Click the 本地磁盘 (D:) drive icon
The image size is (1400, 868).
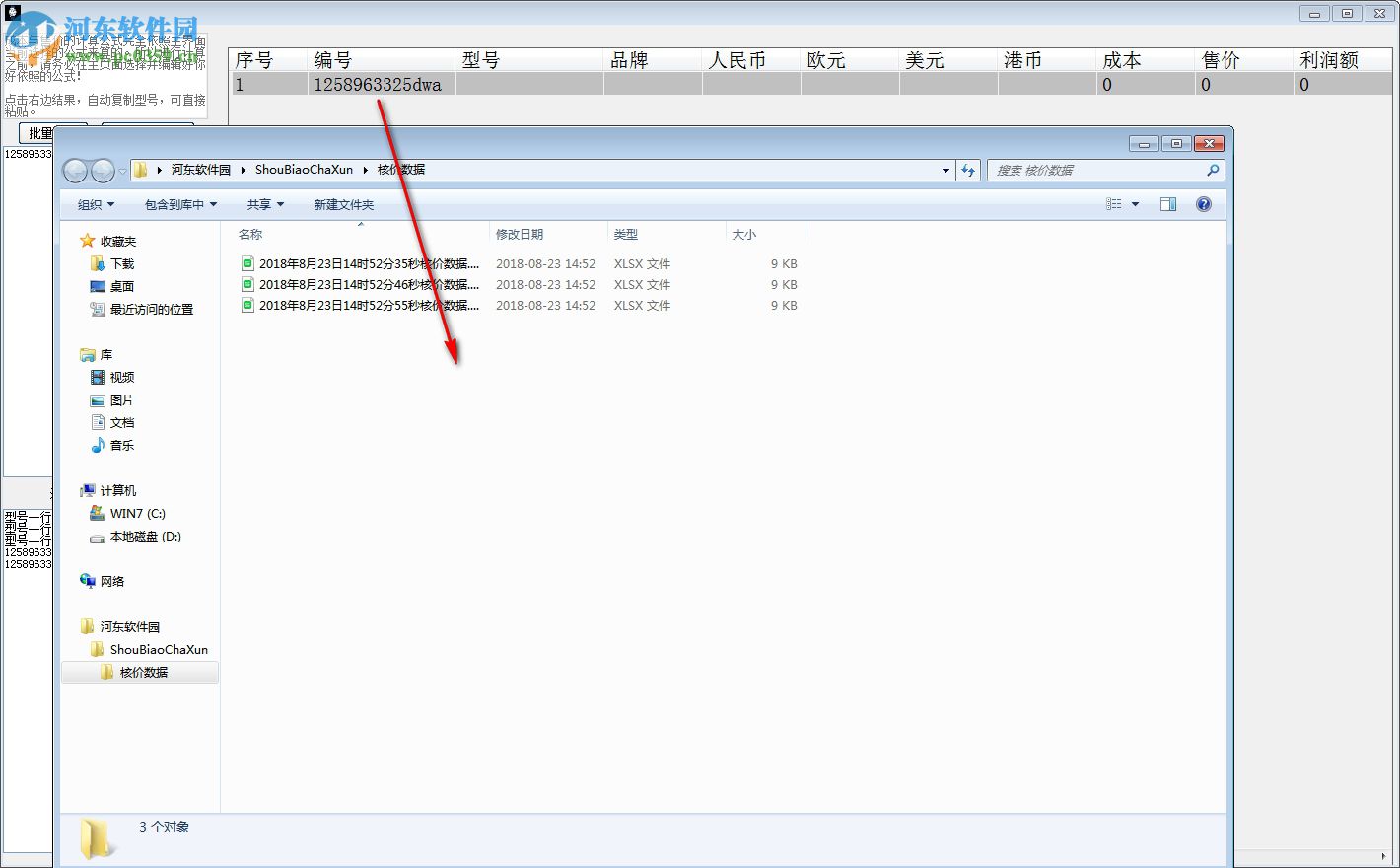(x=98, y=537)
